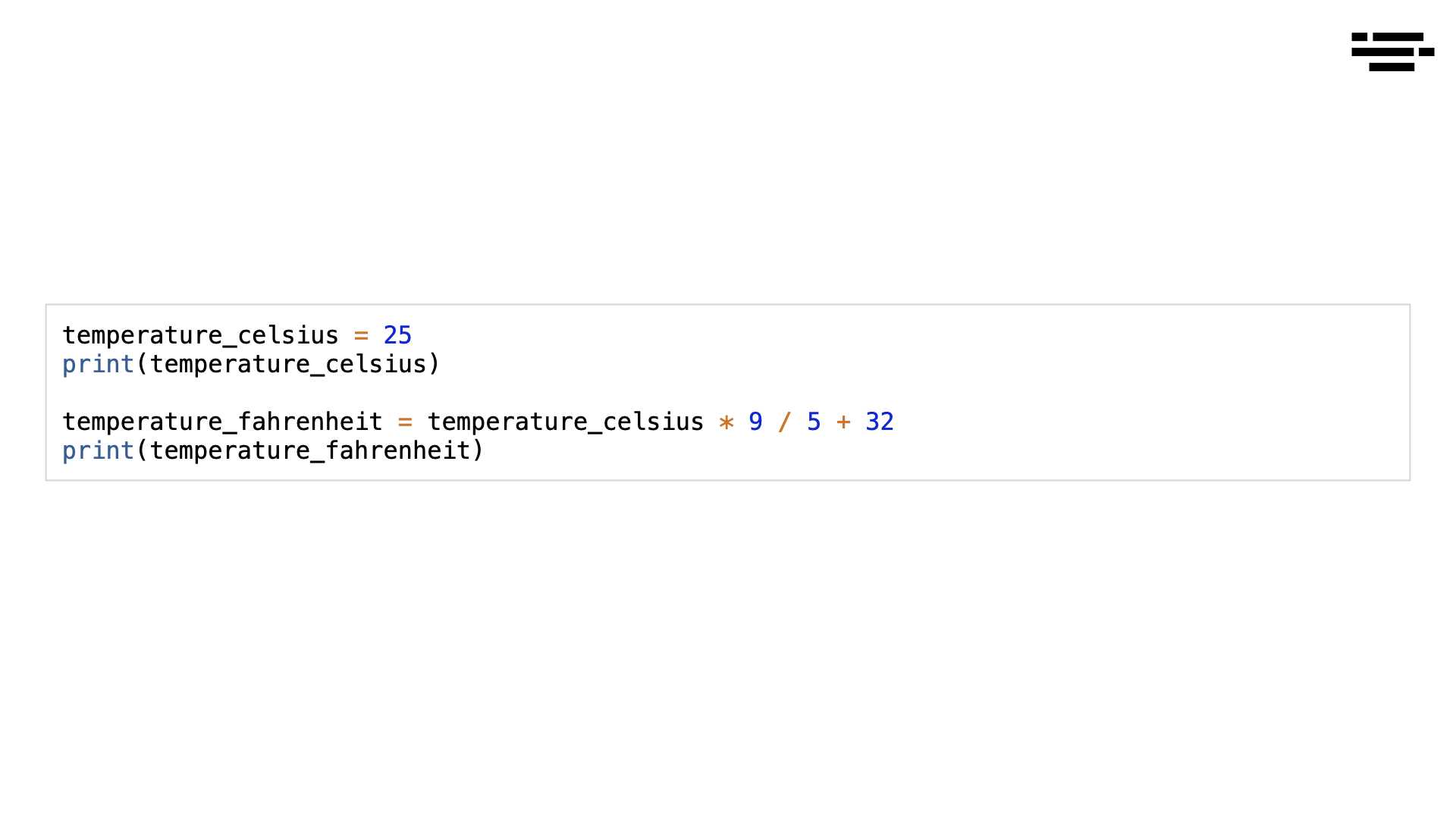
Task: Click the number 25 in first line
Action: coord(397,335)
